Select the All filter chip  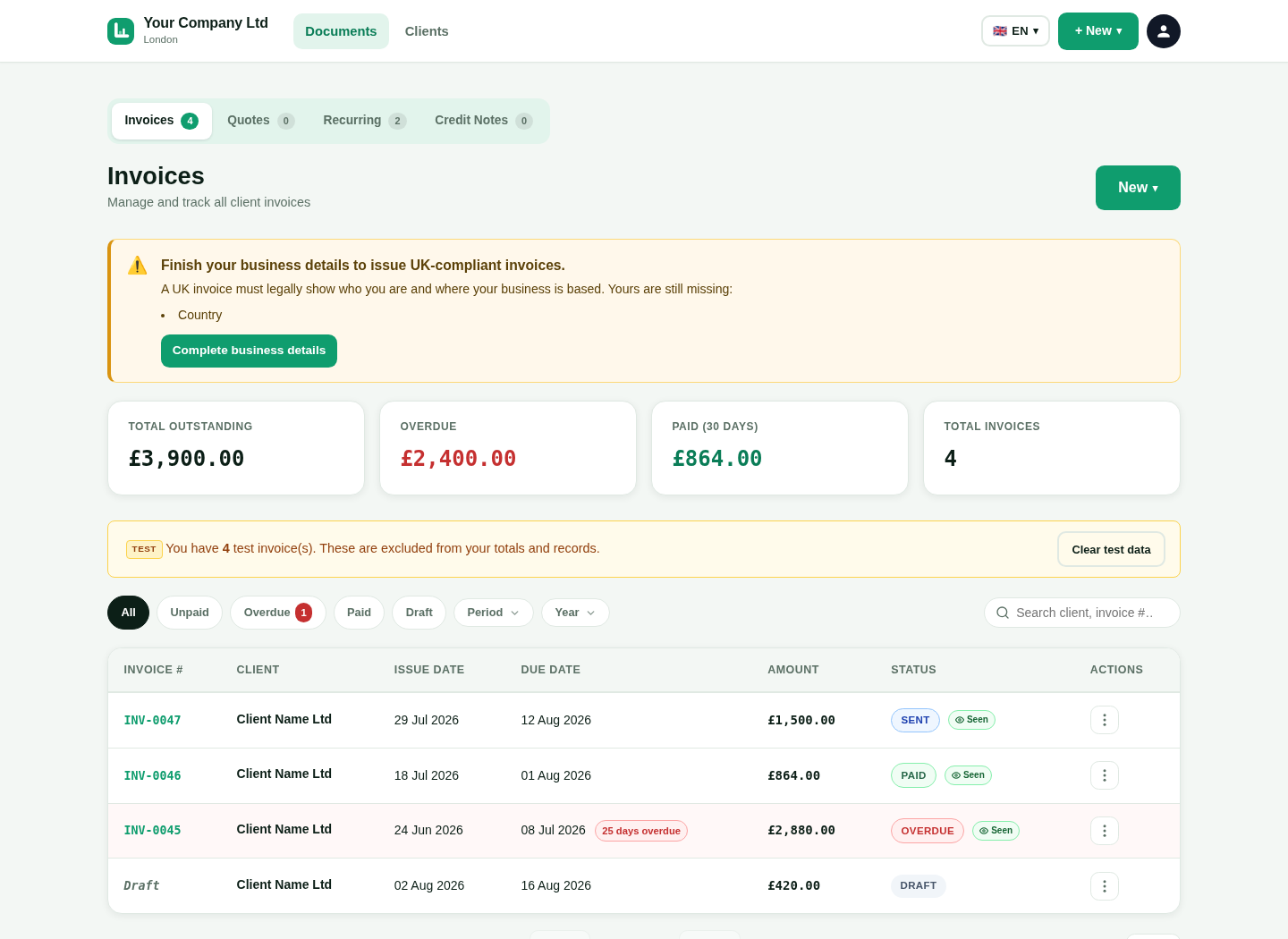pos(129,613)
